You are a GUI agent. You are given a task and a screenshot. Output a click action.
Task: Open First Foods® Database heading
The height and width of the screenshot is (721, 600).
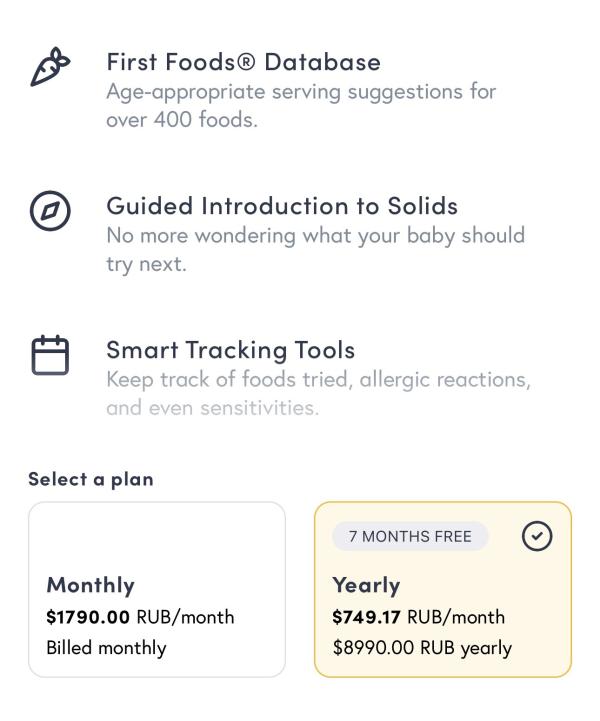point(244,62)
